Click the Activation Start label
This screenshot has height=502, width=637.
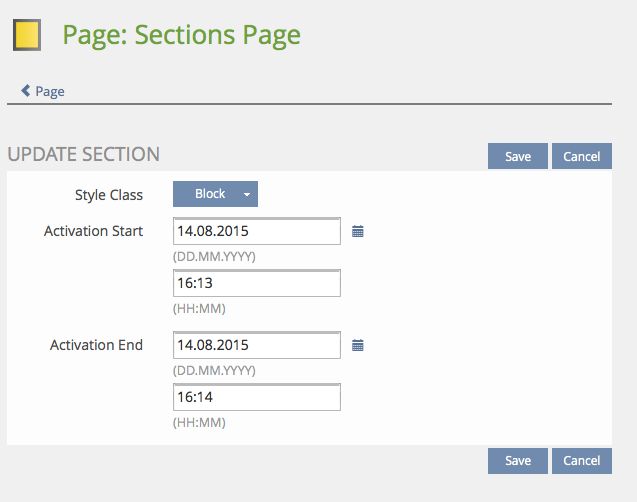click(93, 231)
